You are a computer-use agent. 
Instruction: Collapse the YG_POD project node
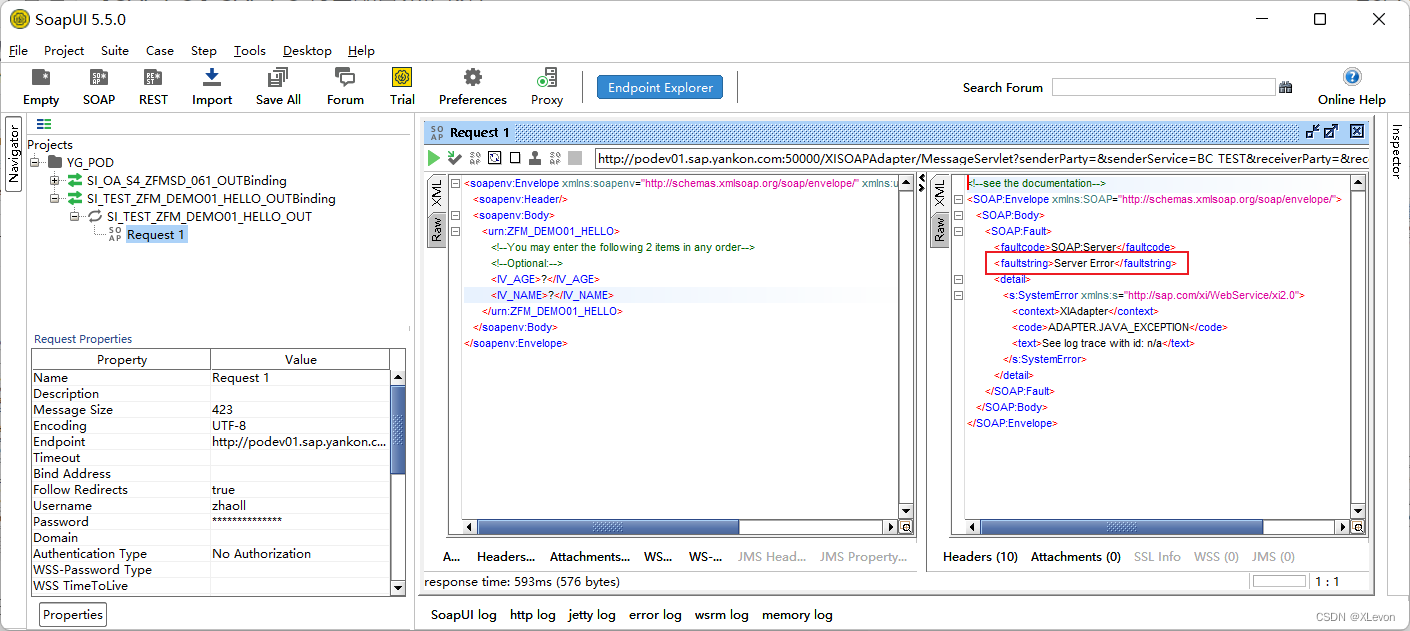36,162
